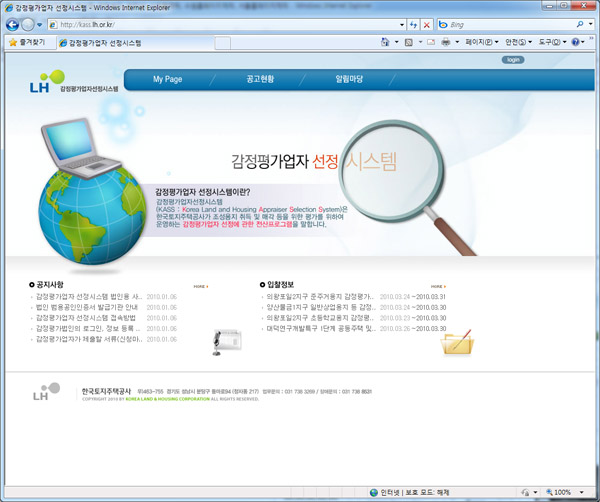Click the 100% zoom level button
600x502 pixels.
click(559, 492)
